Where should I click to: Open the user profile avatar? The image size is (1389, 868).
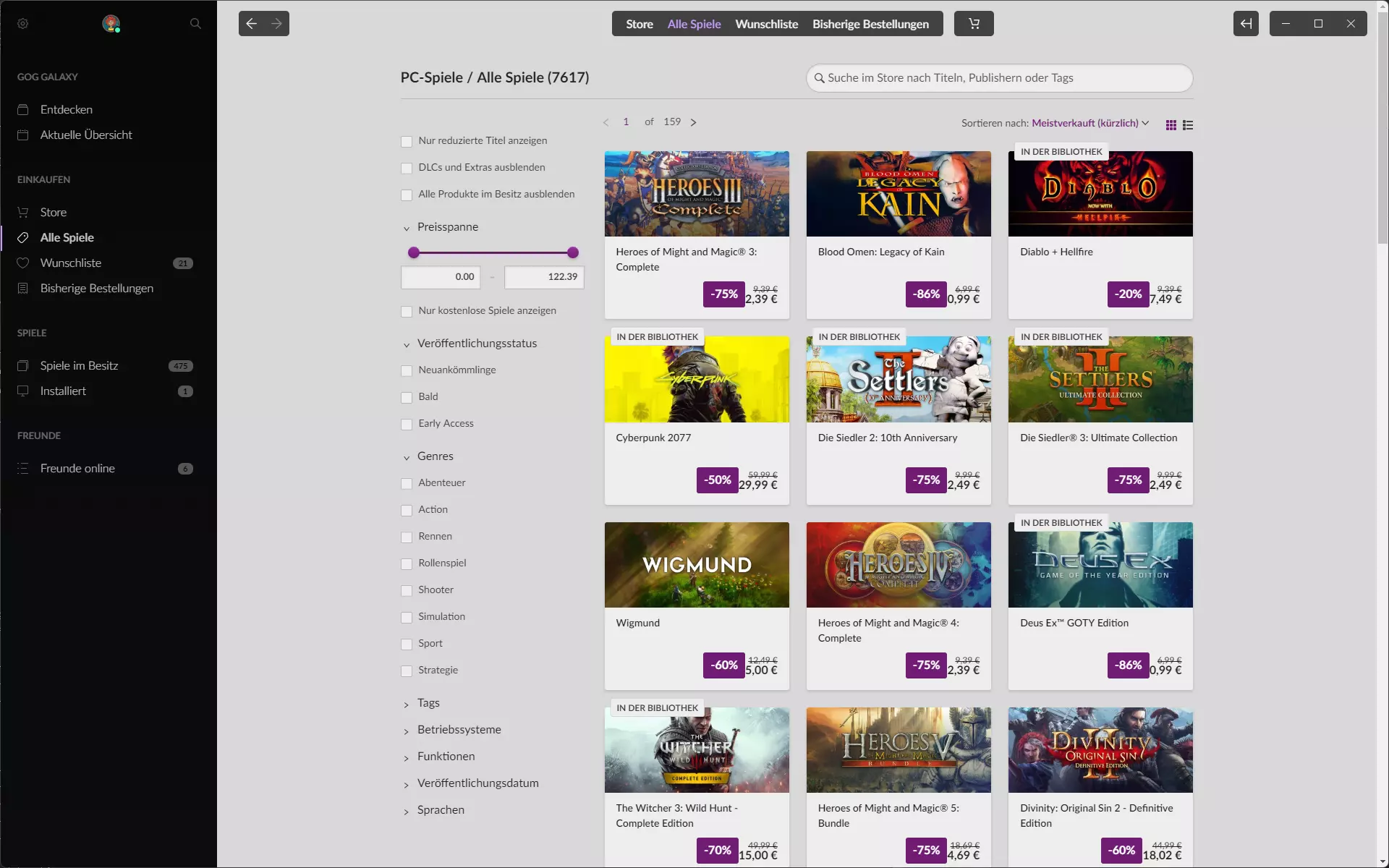111,24
